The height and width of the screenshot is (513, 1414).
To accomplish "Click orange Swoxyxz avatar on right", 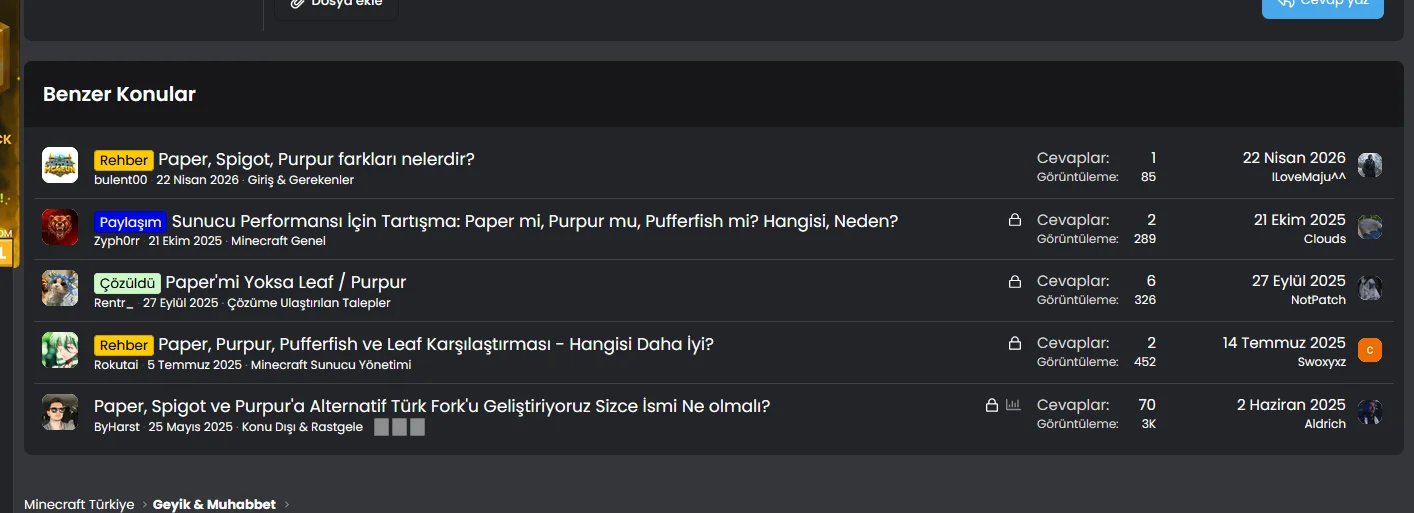I will click(x=1370, y=350).
